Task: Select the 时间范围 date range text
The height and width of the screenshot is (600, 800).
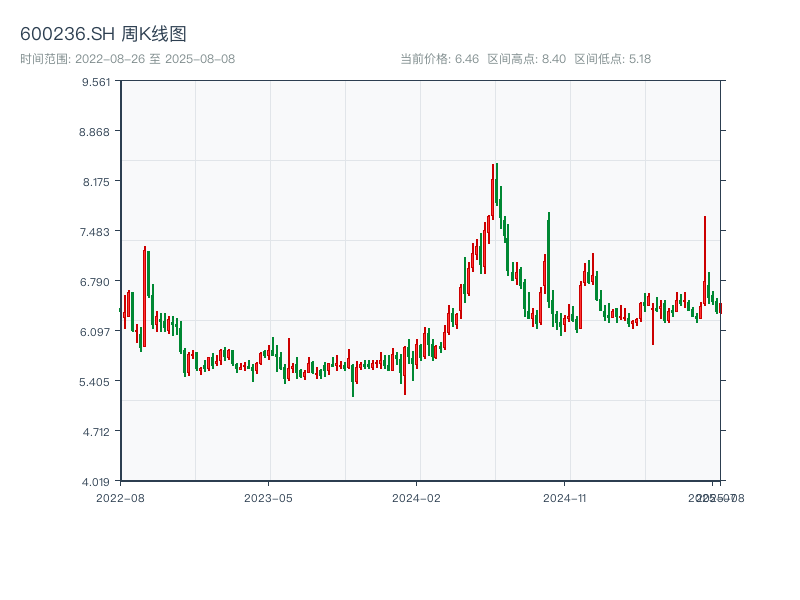Action: tap(127, 59)
